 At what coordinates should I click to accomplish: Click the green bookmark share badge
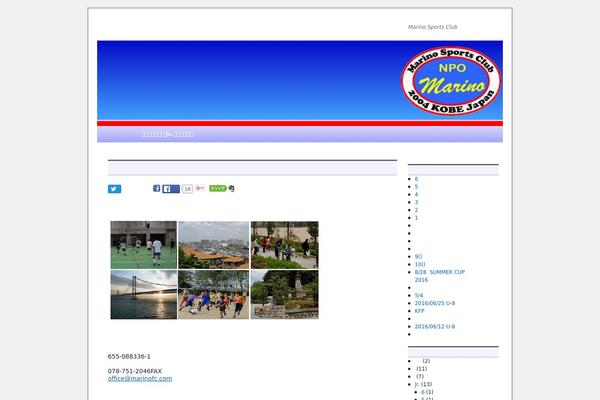pos(218,188)
